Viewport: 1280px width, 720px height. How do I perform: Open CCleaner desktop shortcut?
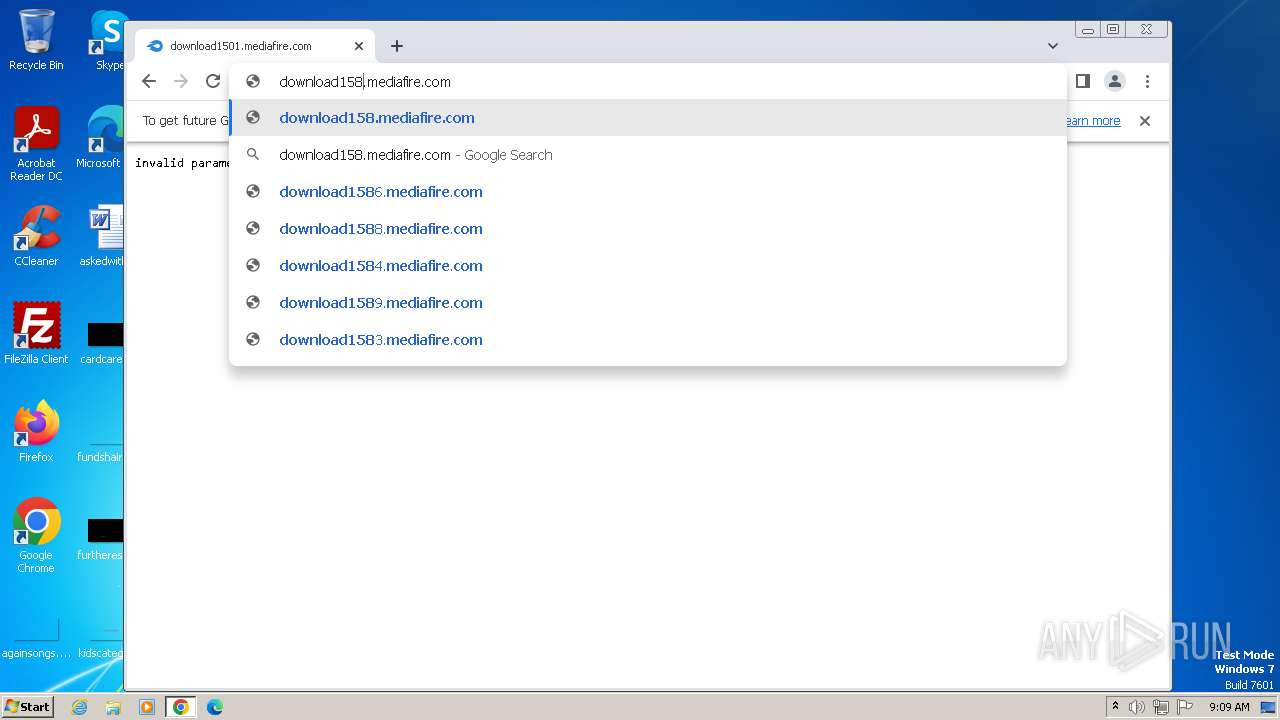(x=36, y=236)
